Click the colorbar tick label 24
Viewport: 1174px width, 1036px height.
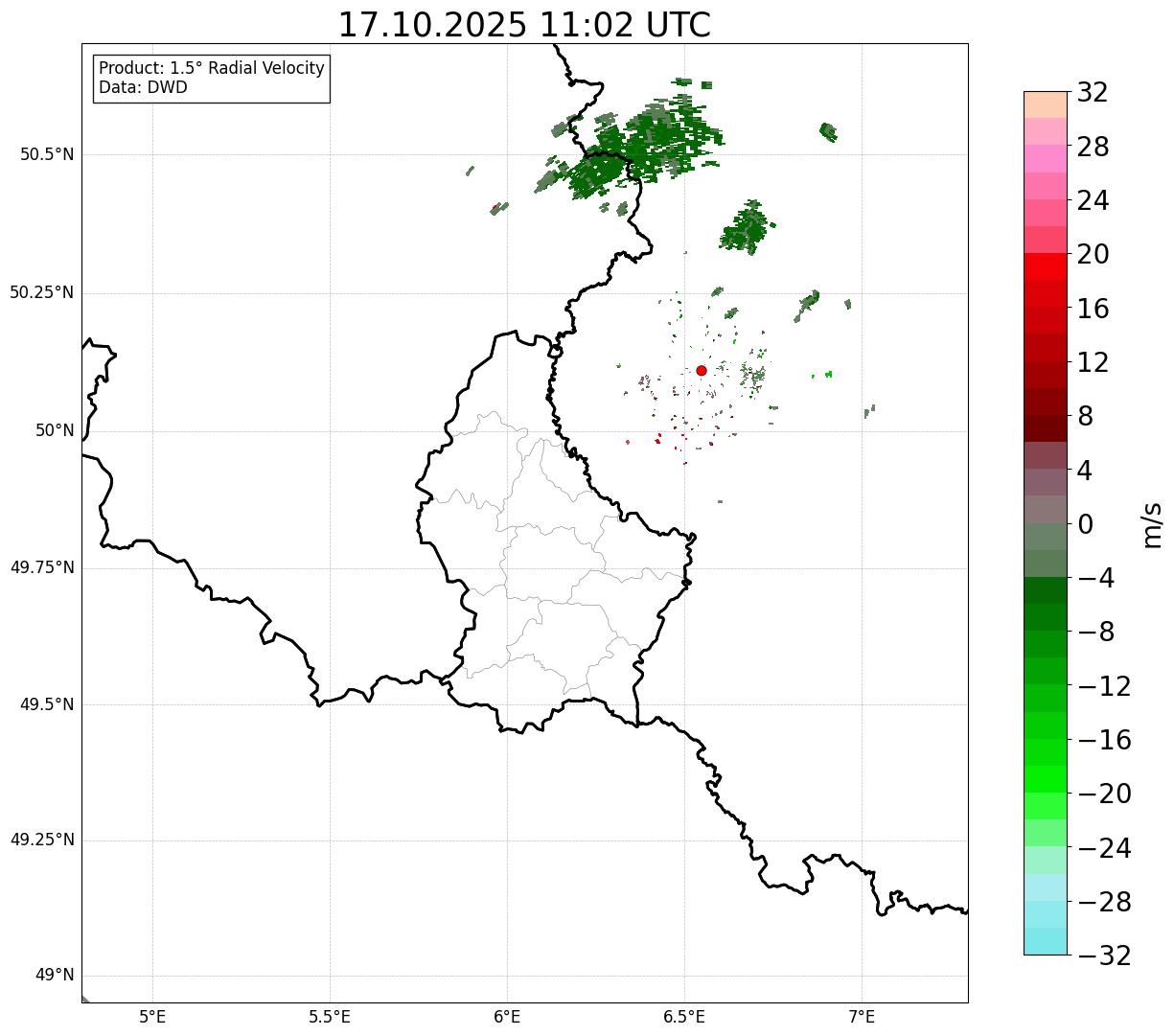pos(1093,200)
